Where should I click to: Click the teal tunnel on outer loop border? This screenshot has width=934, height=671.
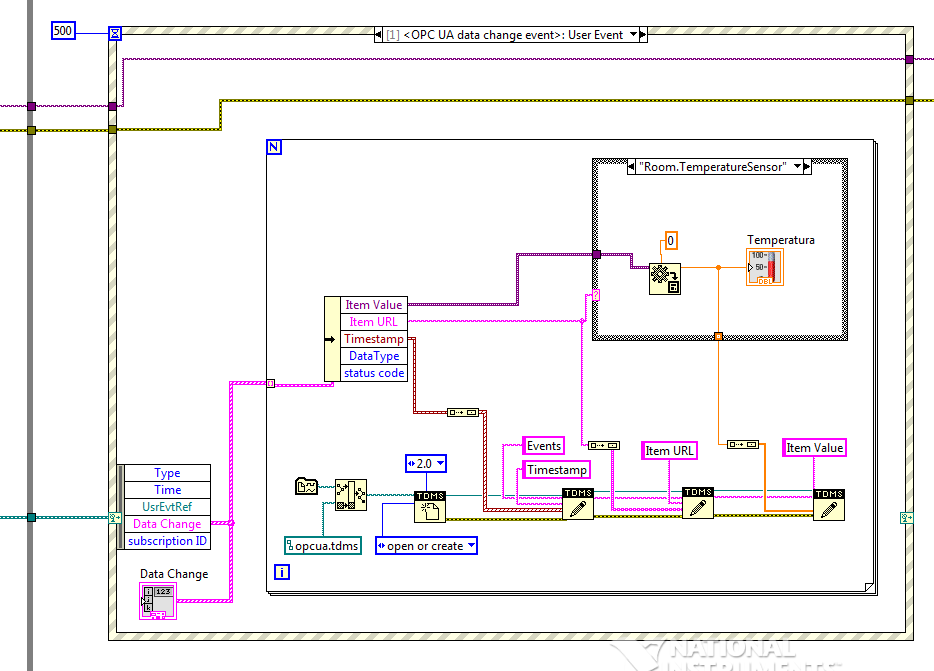coord(32,517)
